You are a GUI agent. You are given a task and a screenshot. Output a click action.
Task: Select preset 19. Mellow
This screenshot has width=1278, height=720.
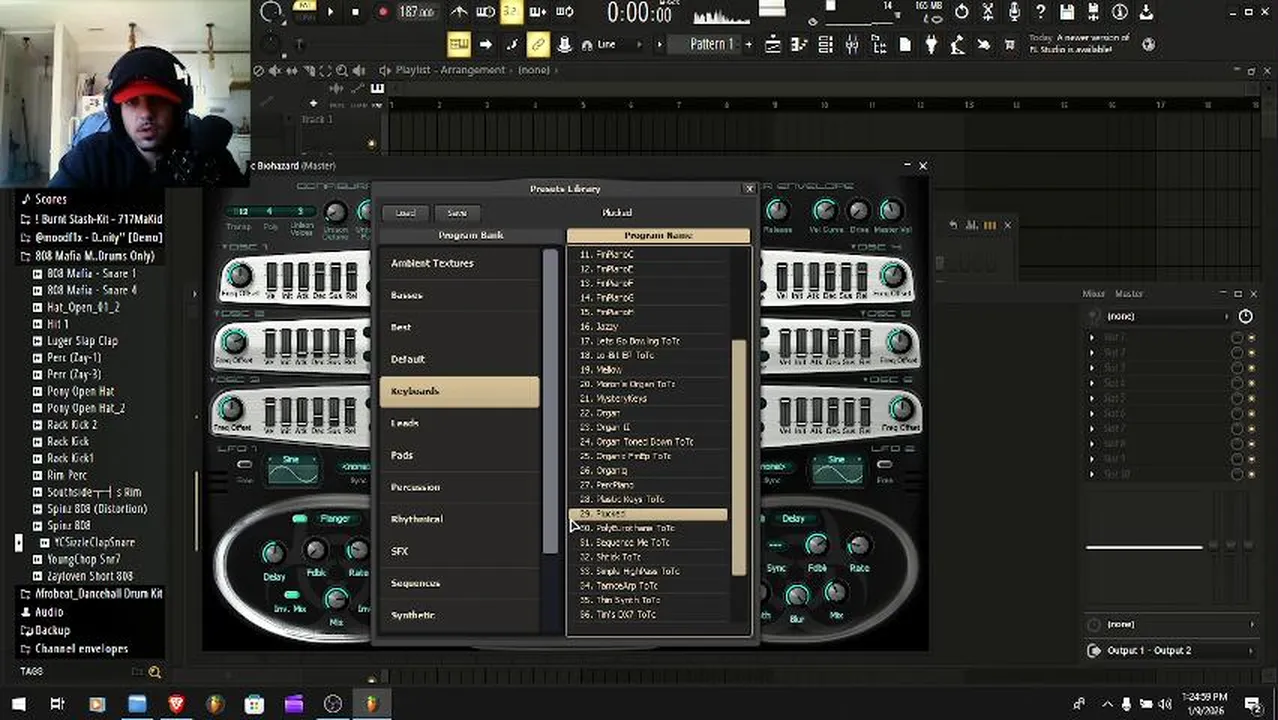[649, 369]
